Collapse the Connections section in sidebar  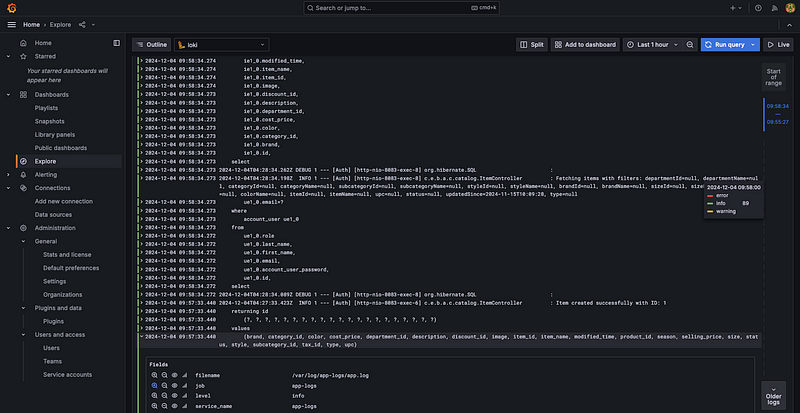point(8,188)
